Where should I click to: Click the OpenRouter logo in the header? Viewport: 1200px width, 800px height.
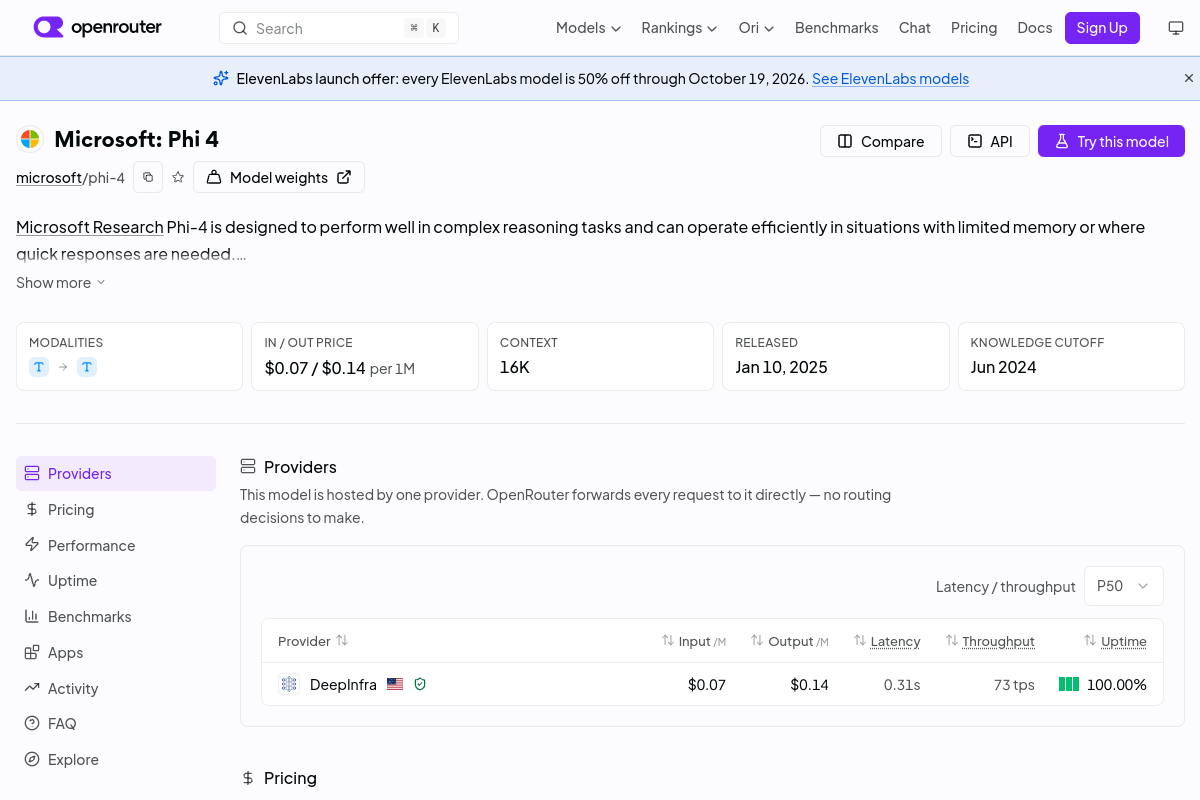(x=97, y=28)
